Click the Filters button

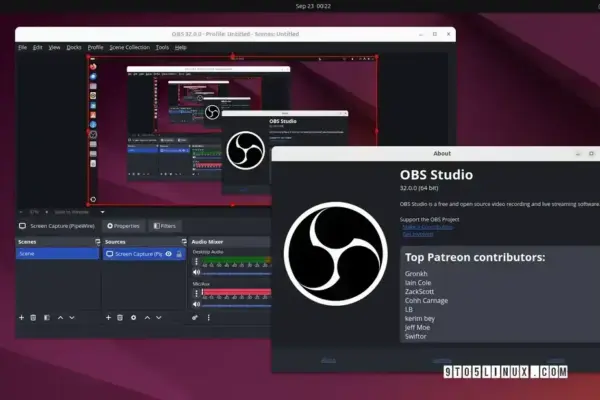pyautogui.click(x=165, y=226)
